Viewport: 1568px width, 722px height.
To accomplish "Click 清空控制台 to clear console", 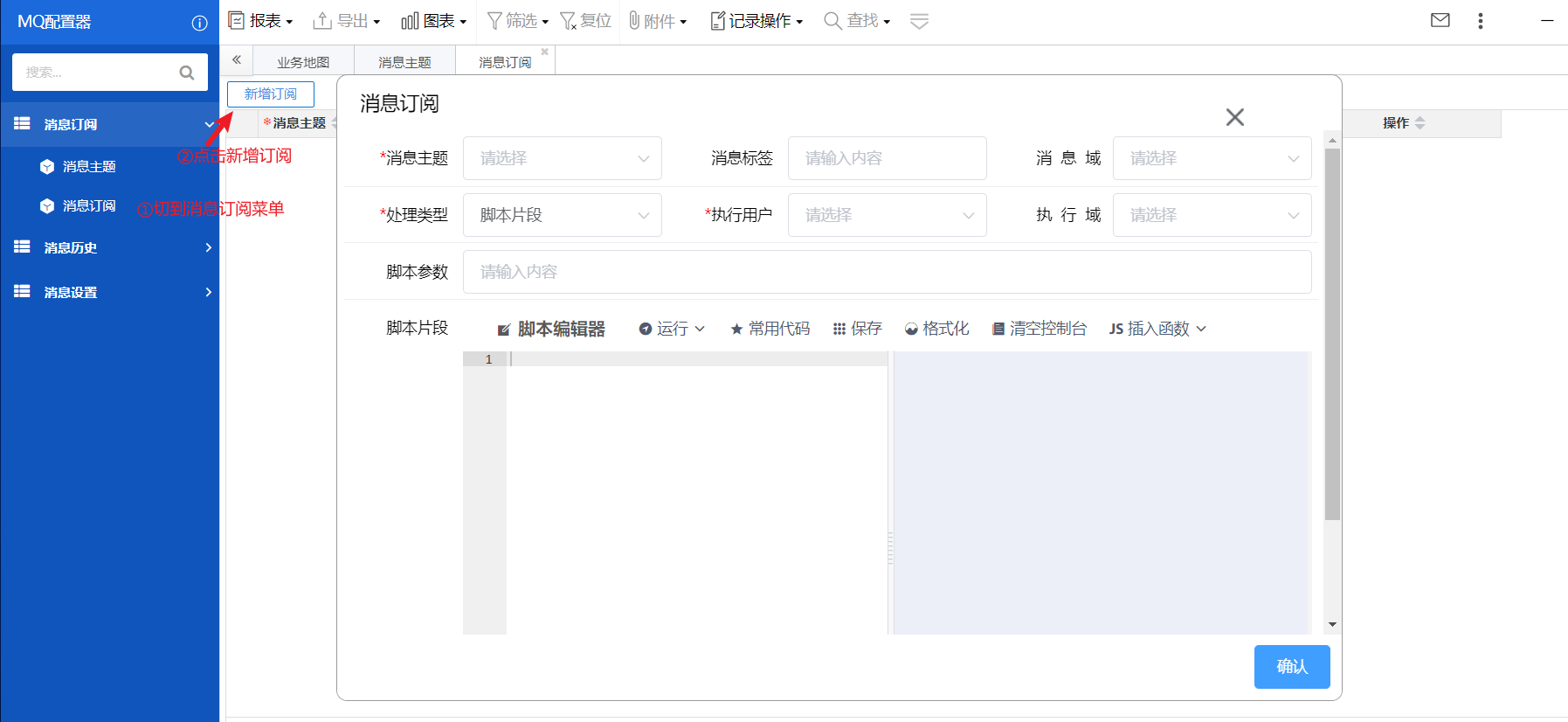I will tap(1040, 329).
